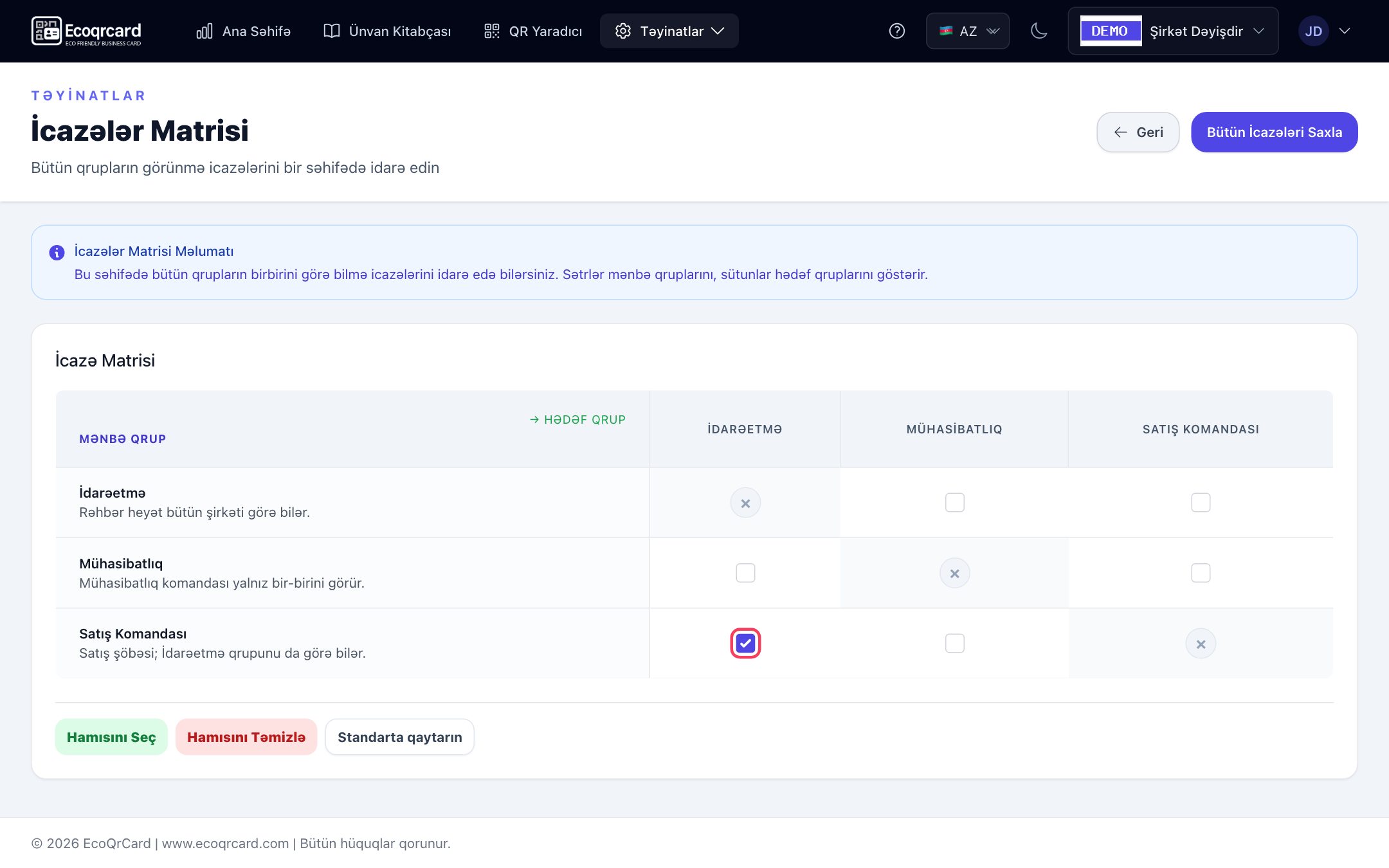Viewport: 1389px width, 868px height.
Task: Open the Ana Səhifə menu item
Action: (243, 31)
